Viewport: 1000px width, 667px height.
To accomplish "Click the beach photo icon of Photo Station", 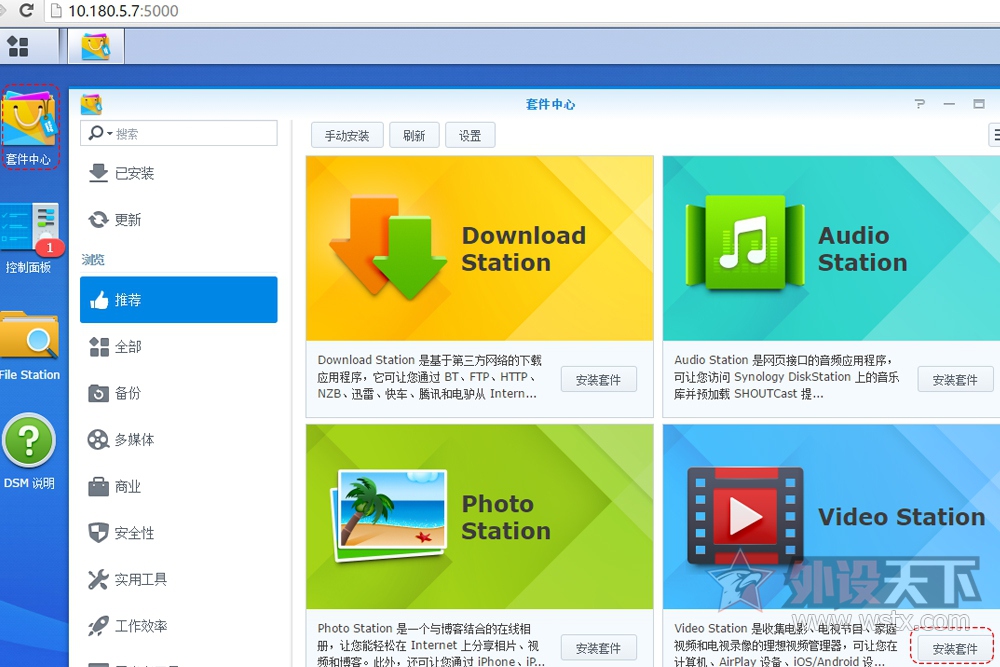I will click(x=389, y=517).
